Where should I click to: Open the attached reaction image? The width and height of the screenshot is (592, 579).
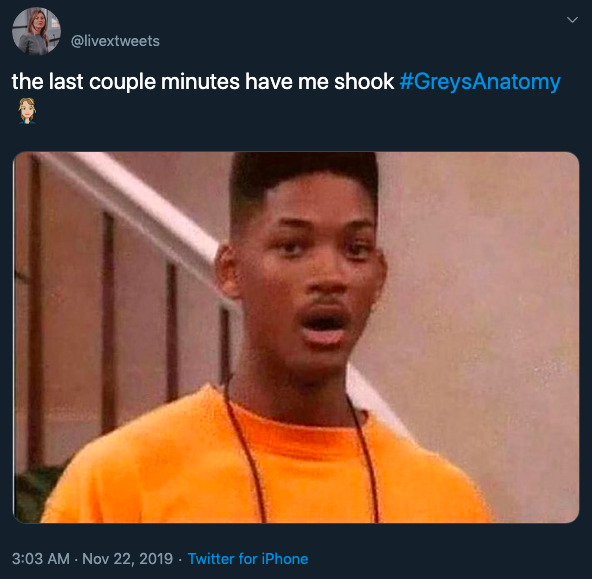(x=296, y=337)
